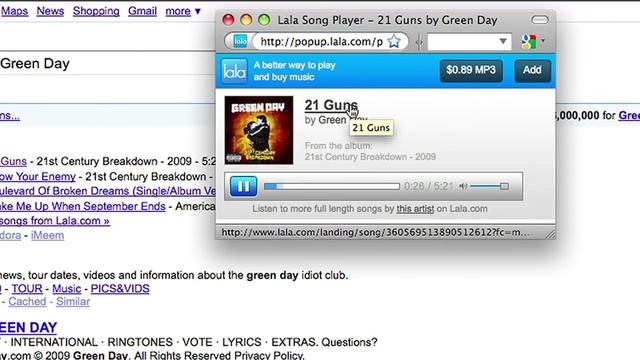The image size is (640, 360).
Task: Click the lala.com landing URL in status bar
Action: (376, 232)
